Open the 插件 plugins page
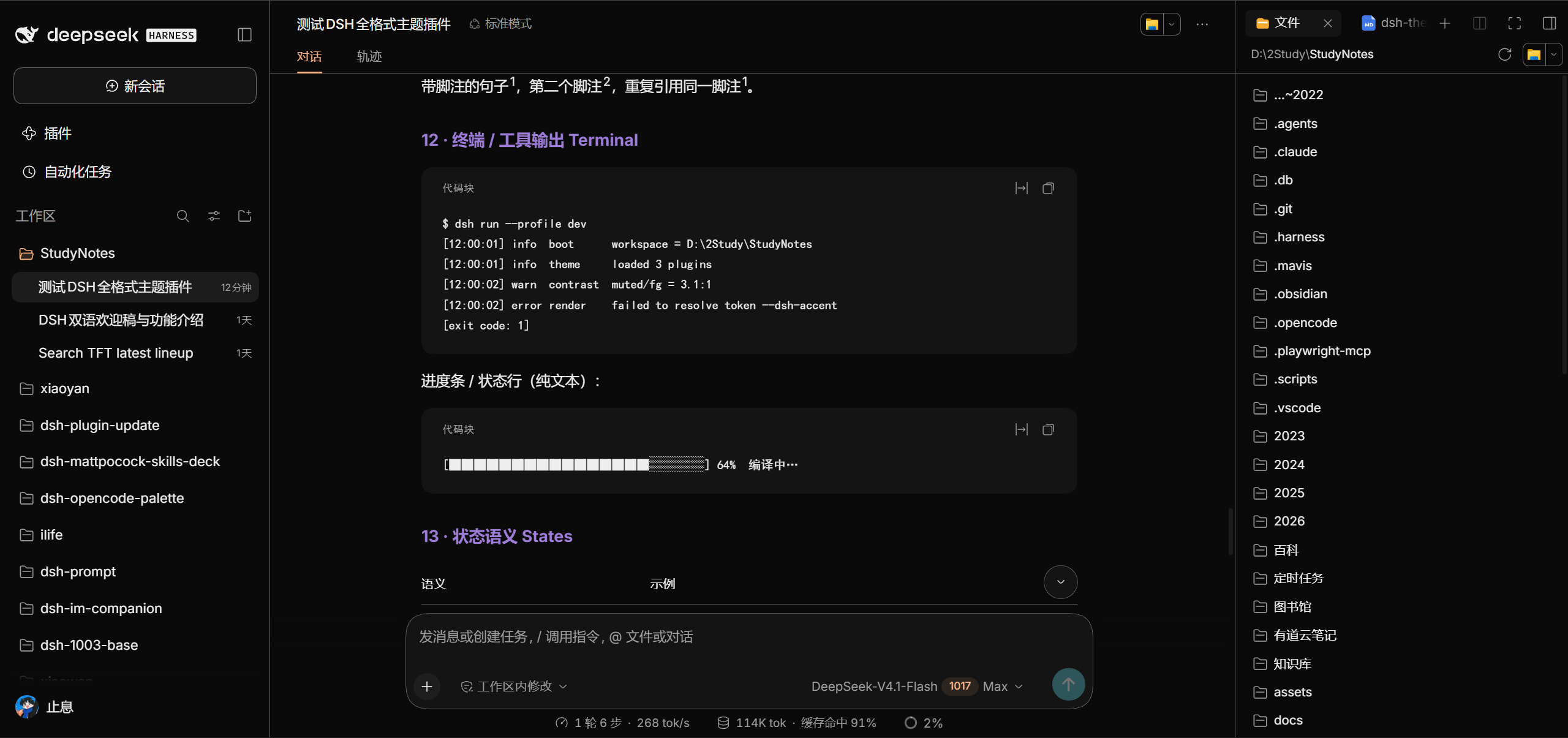Image resolution: width=1568 pixels, height=738 pixels. (47, 134)
